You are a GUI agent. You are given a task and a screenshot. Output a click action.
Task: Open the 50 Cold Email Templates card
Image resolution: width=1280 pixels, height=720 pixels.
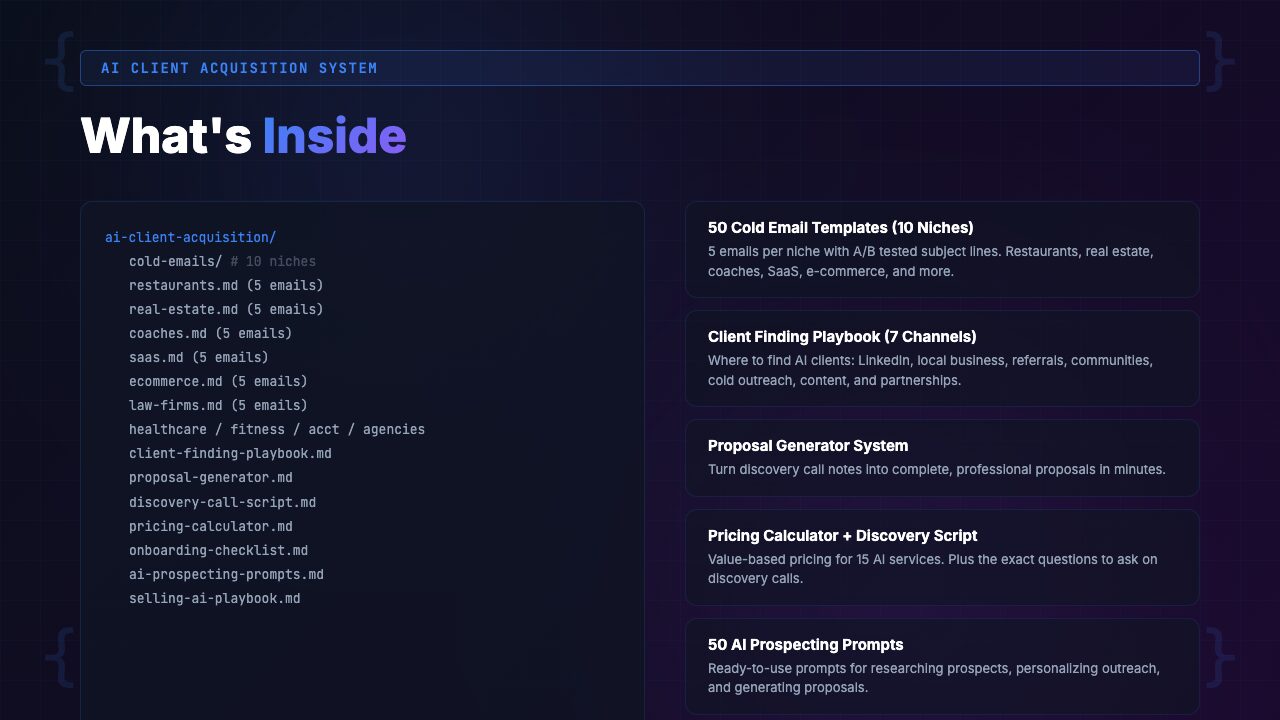click(x=941, y=249)
